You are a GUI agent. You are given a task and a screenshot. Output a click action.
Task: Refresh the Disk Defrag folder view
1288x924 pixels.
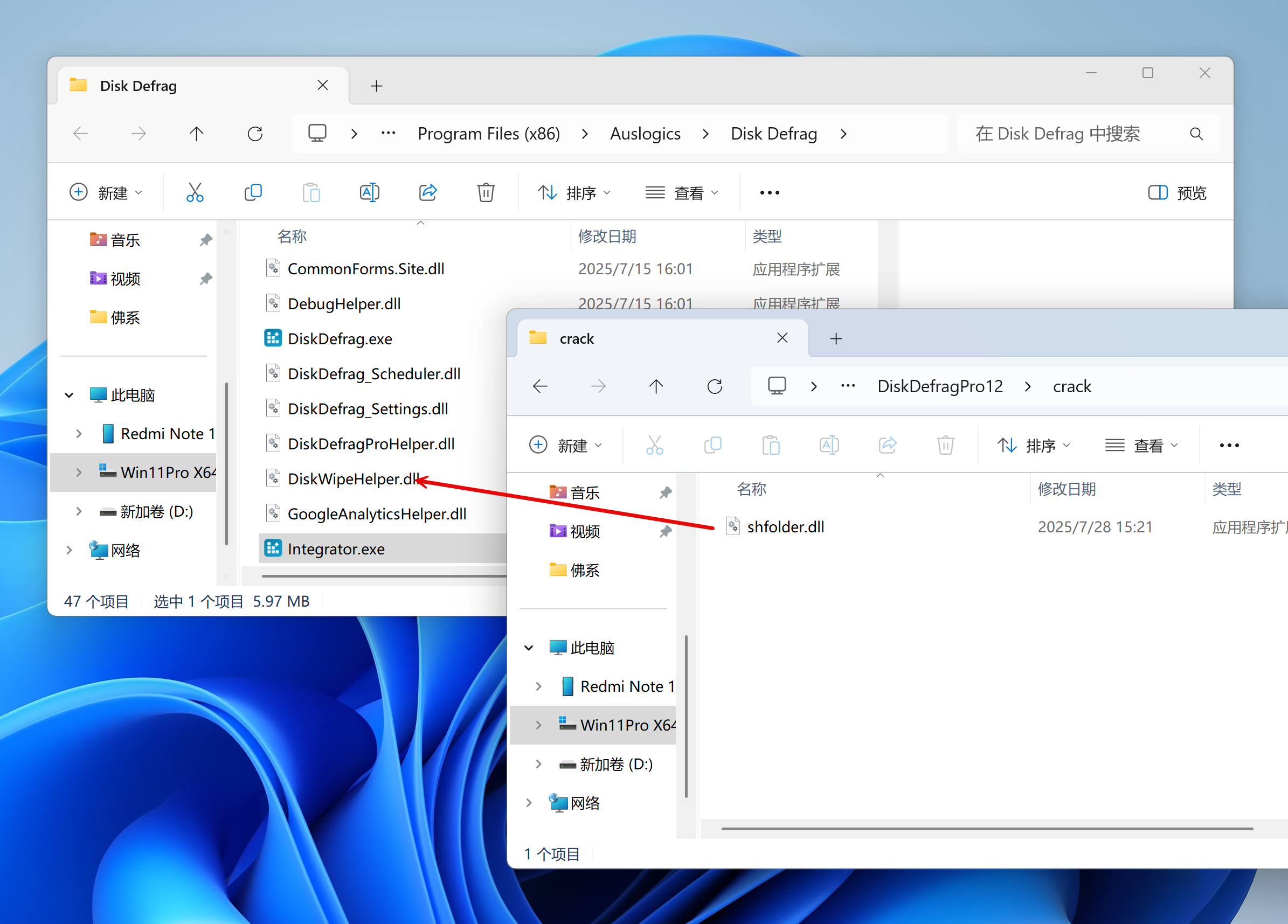point(255,134)
